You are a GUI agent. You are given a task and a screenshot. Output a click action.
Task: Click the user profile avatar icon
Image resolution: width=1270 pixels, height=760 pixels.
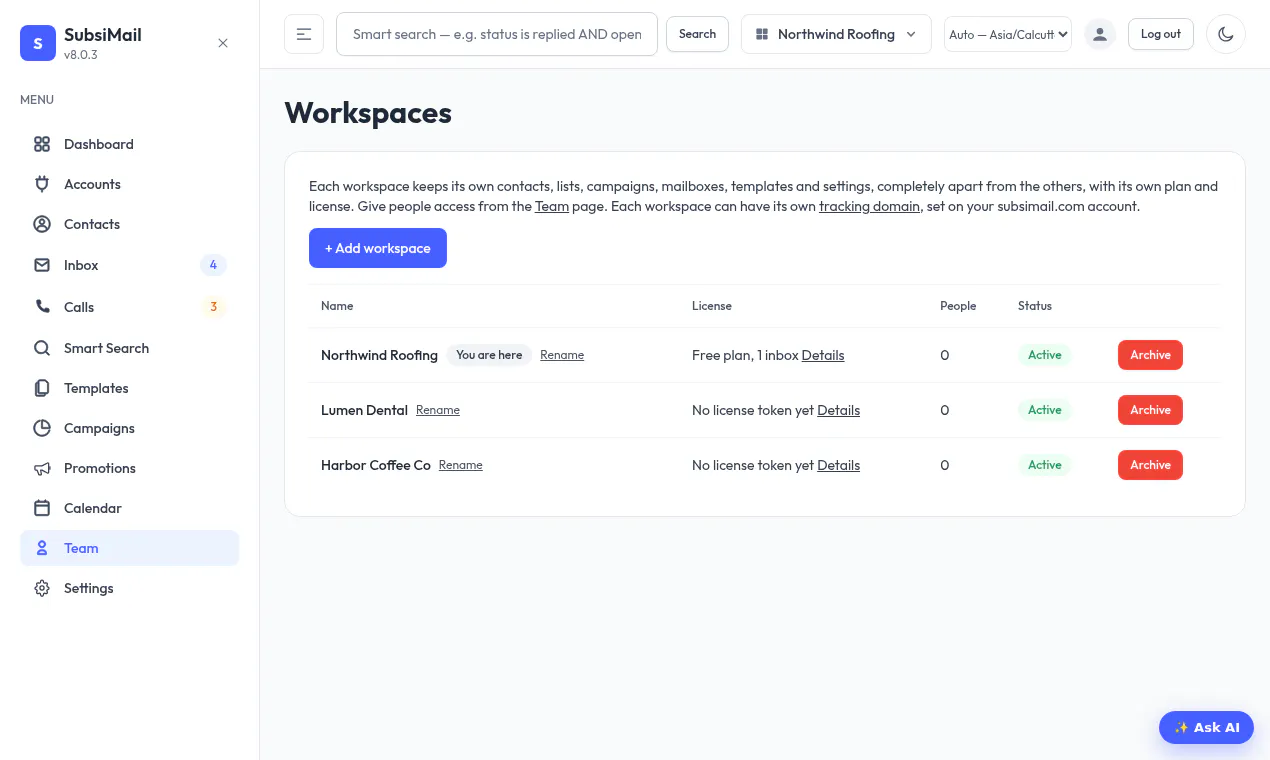pyautogui.click(x=1100, y=34)
